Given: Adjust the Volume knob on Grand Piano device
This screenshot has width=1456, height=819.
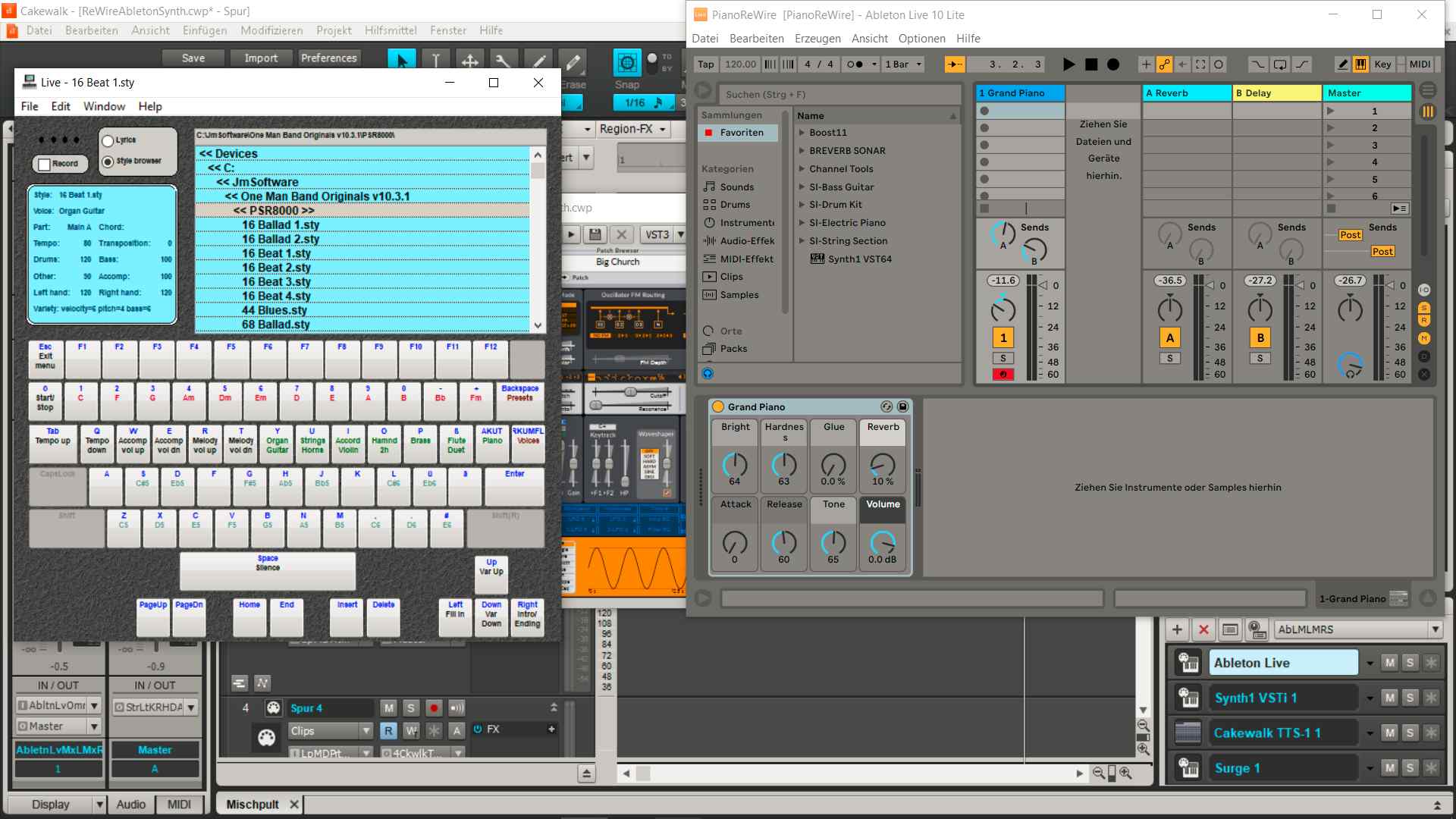Looking at the screenshot, I should 883,542.
